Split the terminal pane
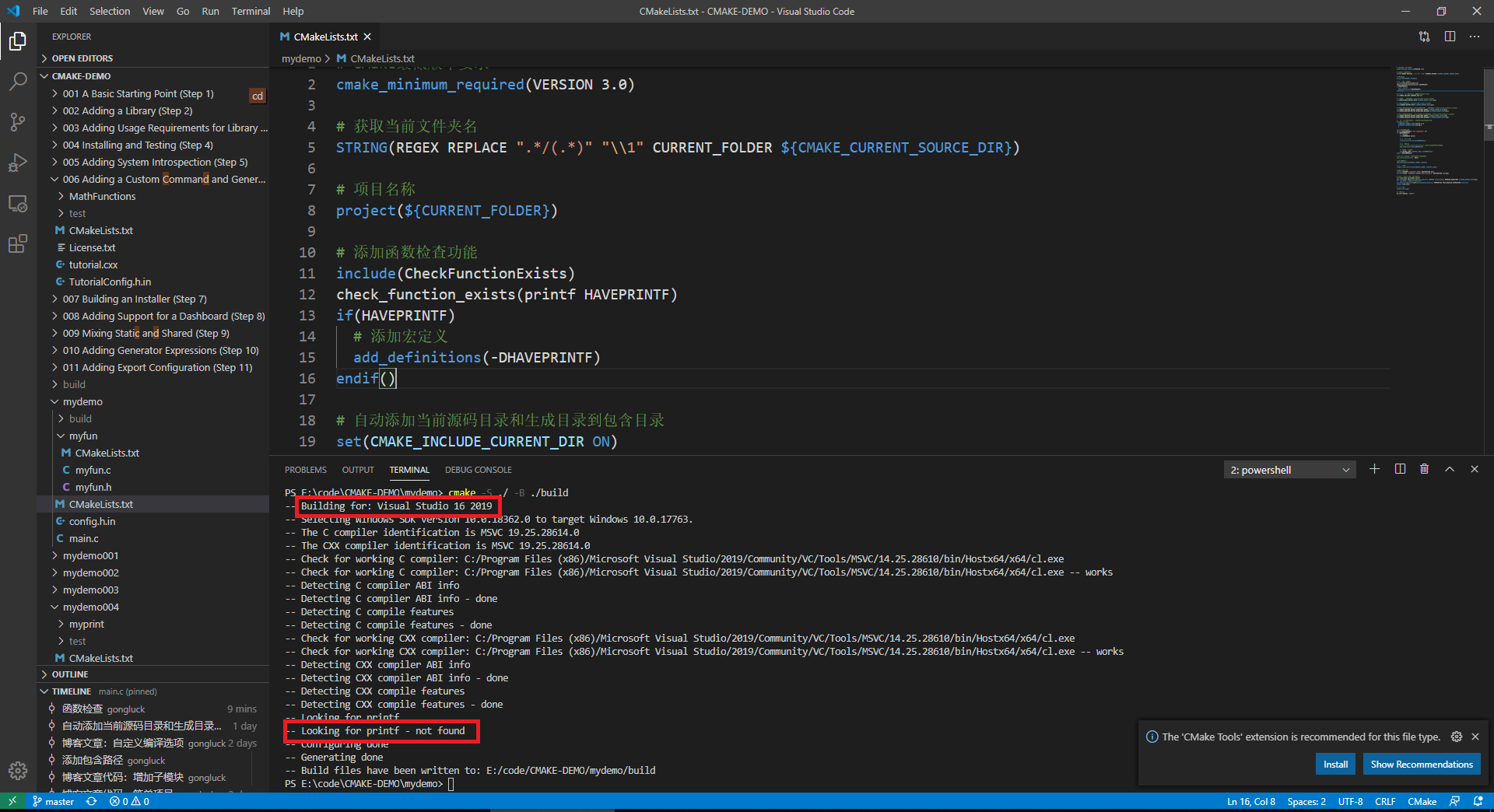The width and height of the screenshot is (1494, 812). (1399, 469)
